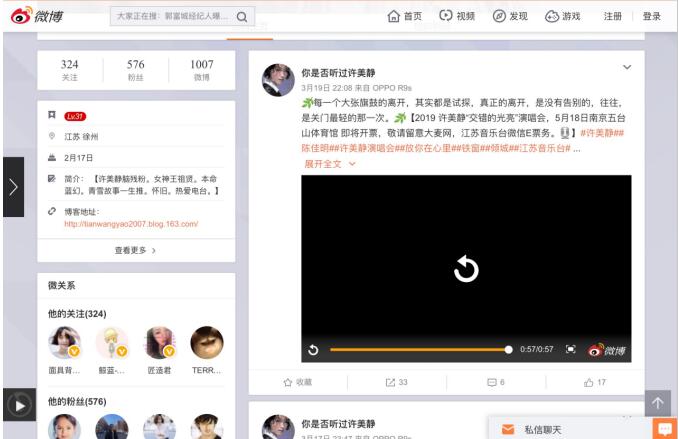Click 注册 register link
Screen dimensions: 678x439
click(613, 16)
